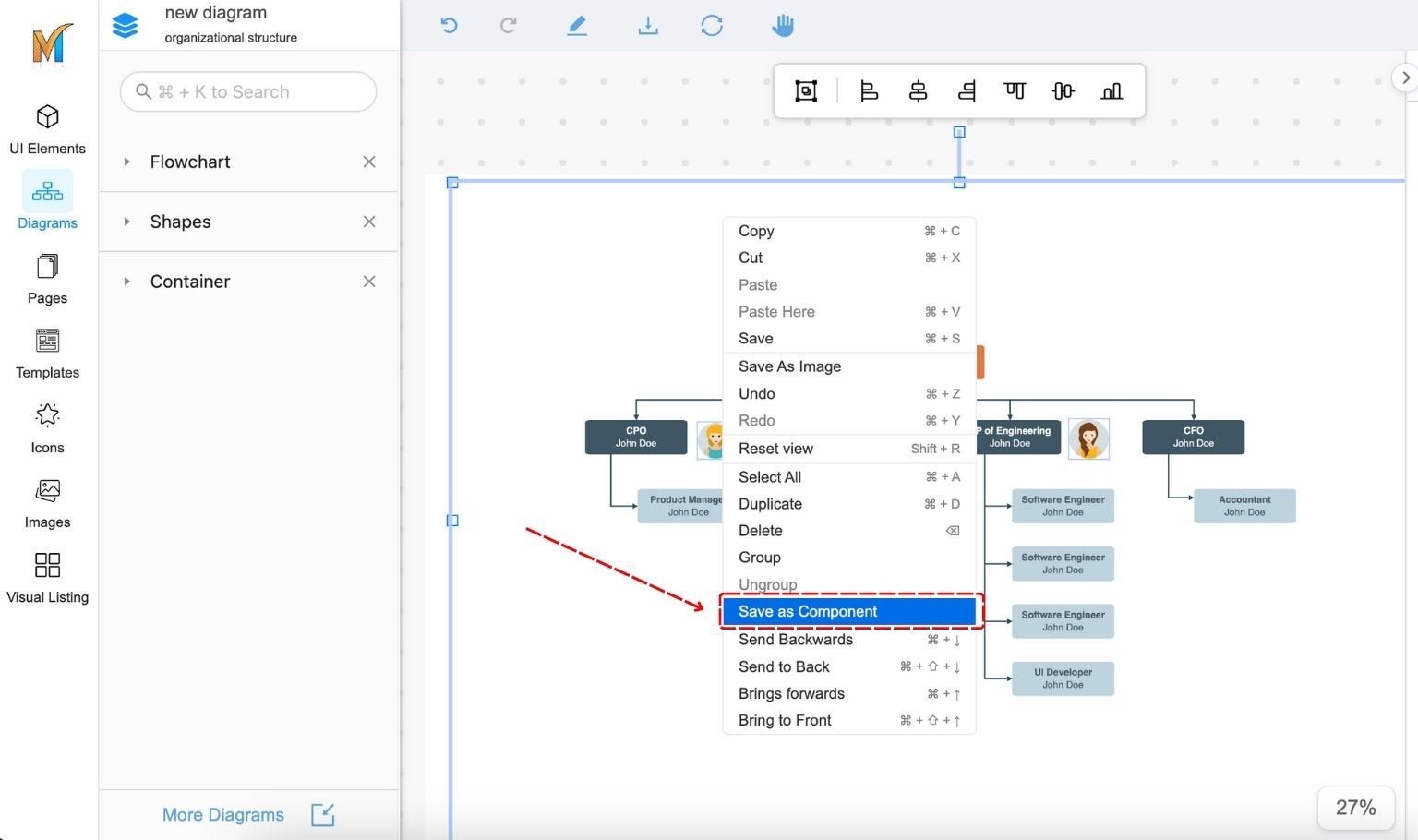This screenshot has width=1418, height=840.
Task: Remove the Flowchart category with X
Action: click(x=369, y=162)
